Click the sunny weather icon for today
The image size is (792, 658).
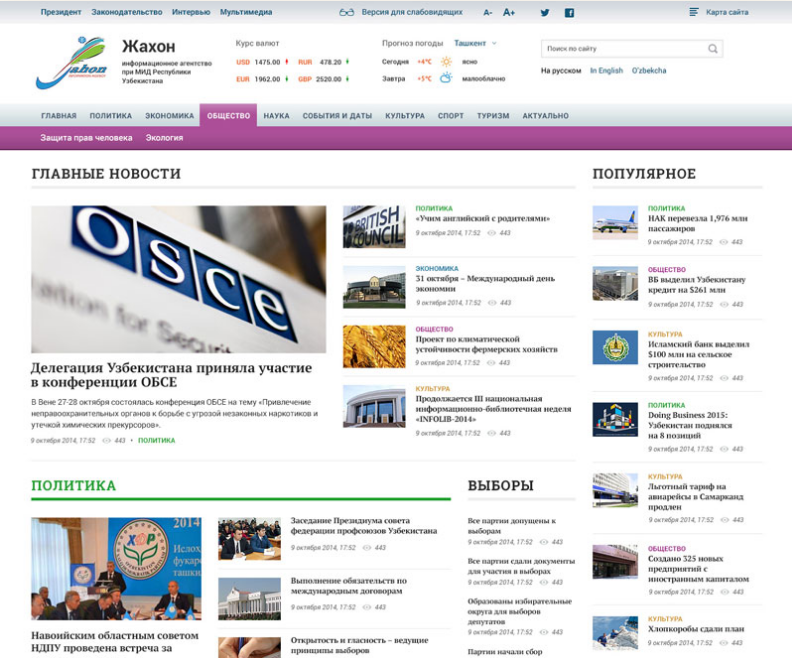(446, 62)
